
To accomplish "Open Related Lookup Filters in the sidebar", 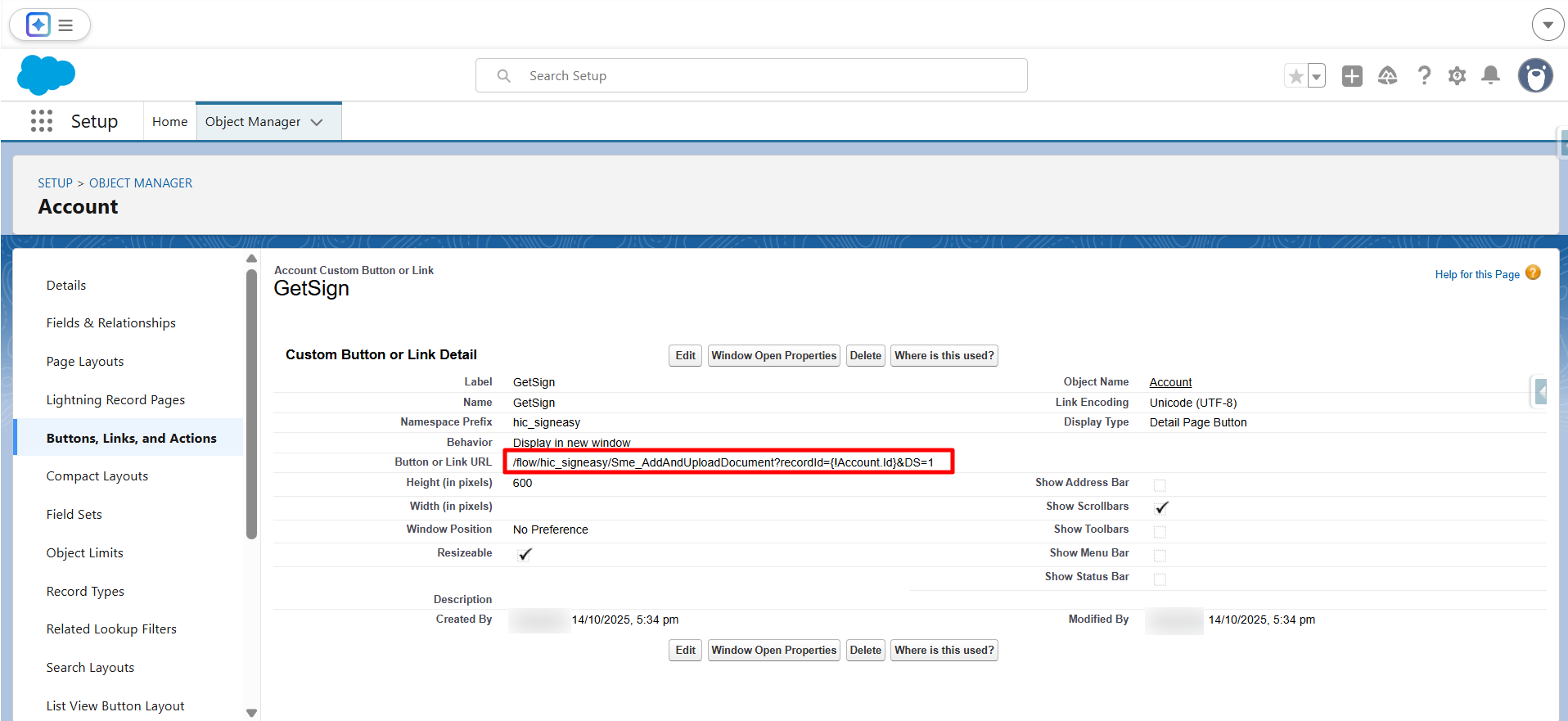I will (x=111, y=629).
